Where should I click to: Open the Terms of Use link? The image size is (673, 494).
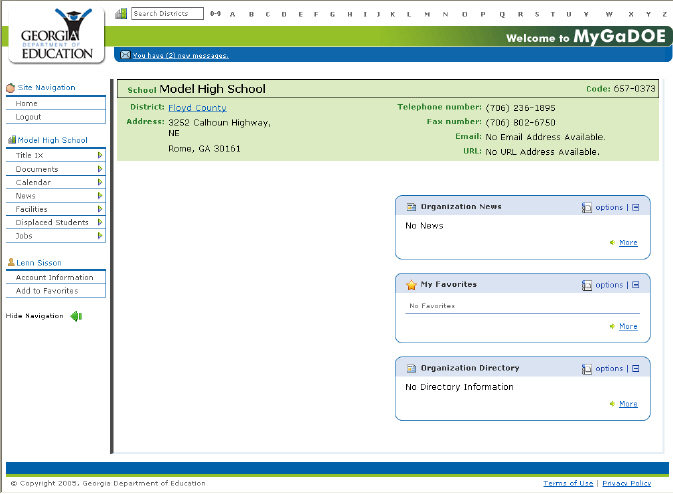pos(568,483)
